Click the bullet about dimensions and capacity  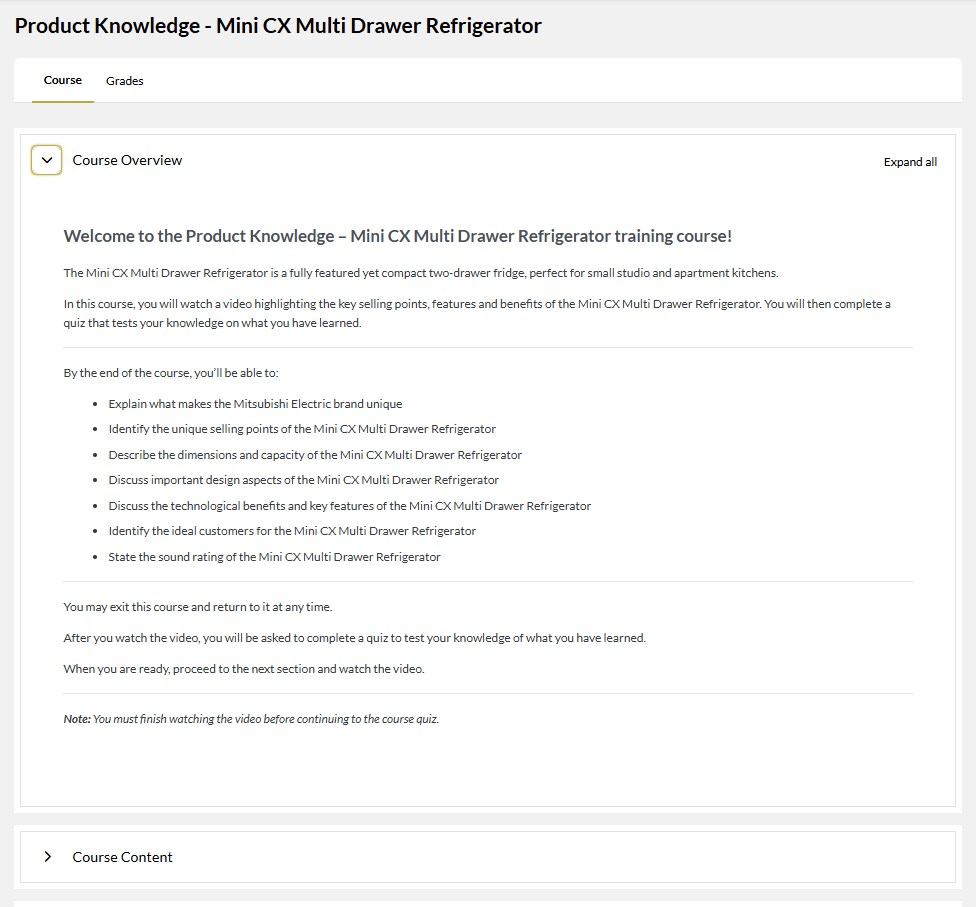tap(315, 455)
